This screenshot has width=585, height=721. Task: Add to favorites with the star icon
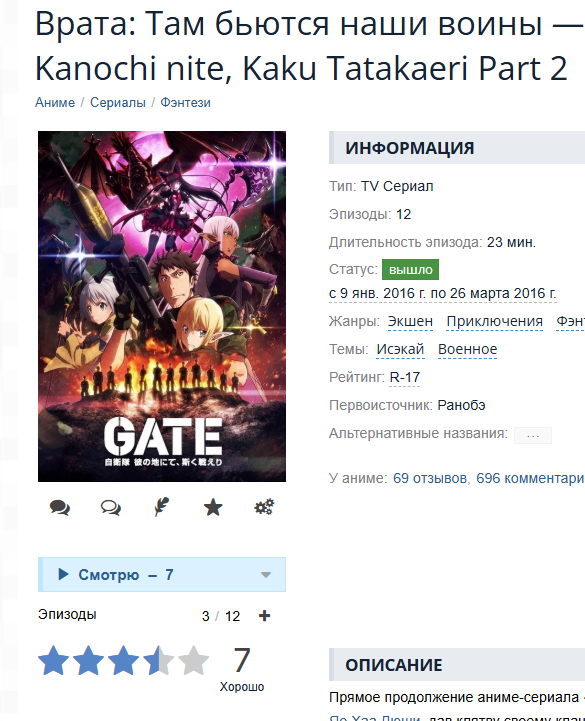point(213,507)
